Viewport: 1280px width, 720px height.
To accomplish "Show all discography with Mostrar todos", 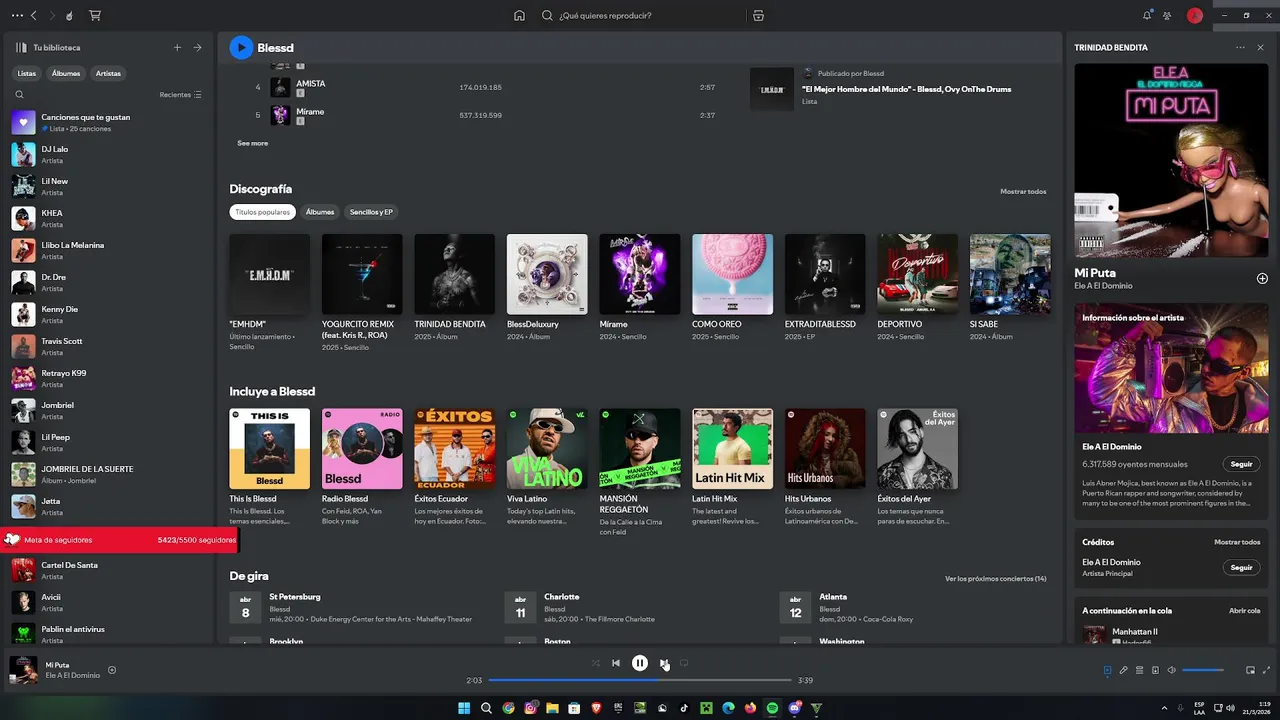I will pyautogui.click(x=1023, y=191).
